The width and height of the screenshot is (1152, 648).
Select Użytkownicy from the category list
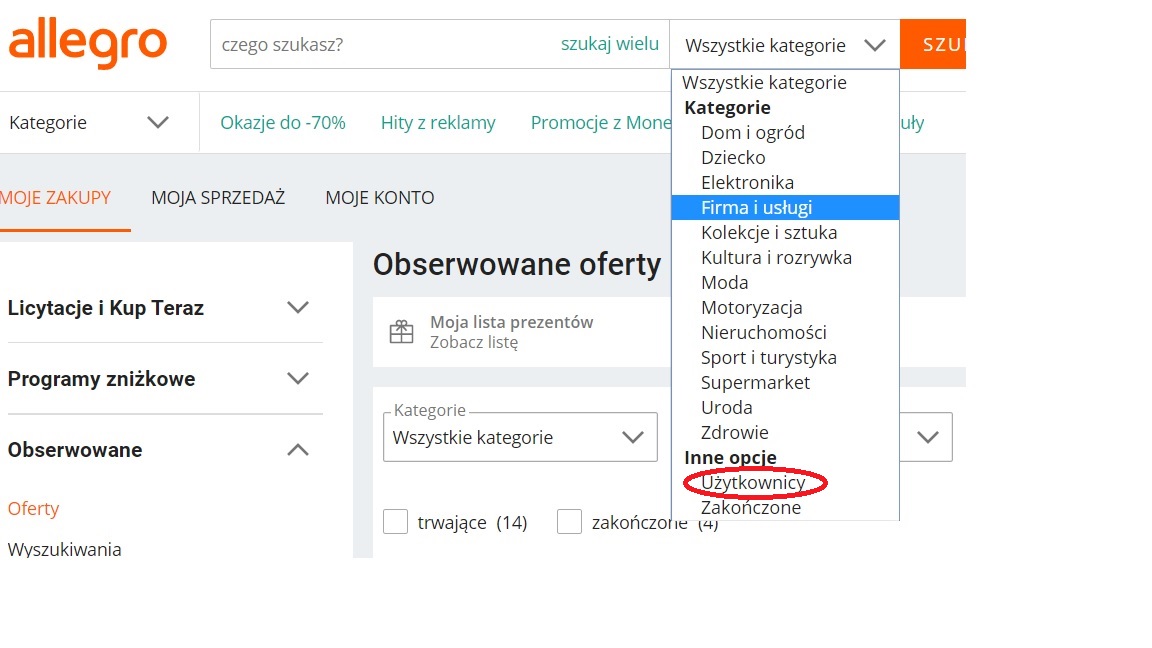coord(753,483)
